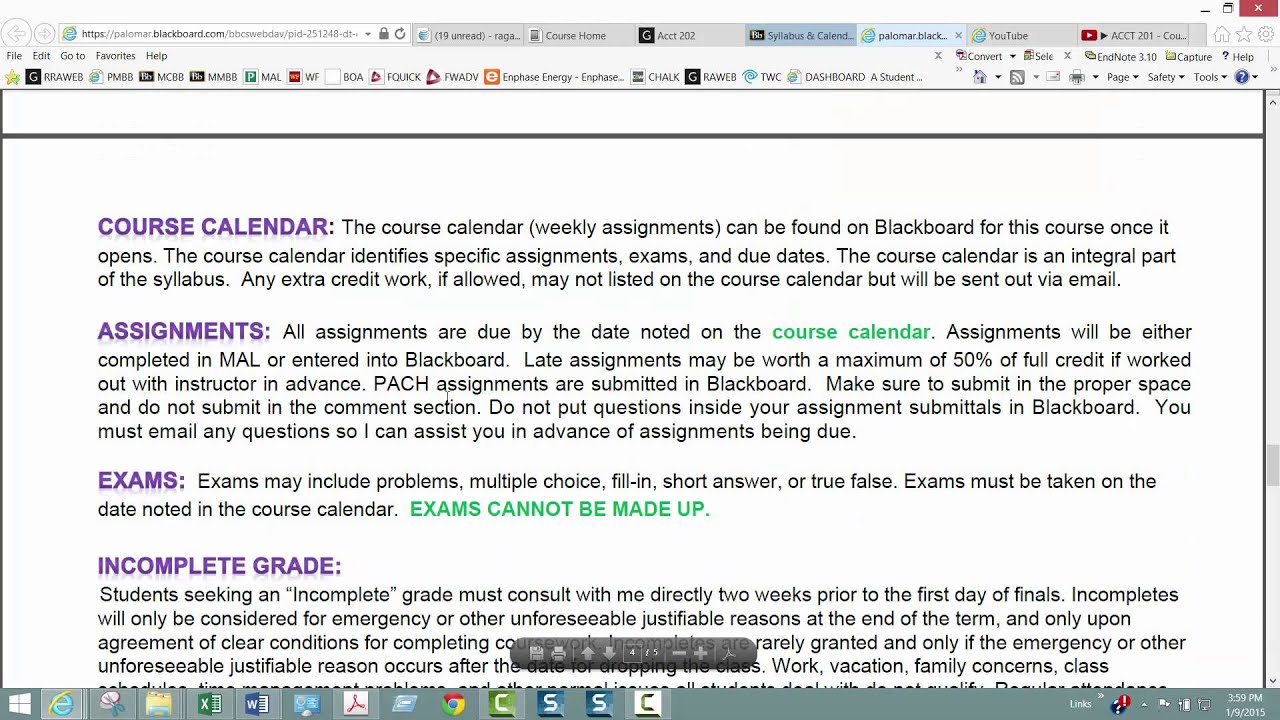The width and height of the screenshot is (1280, 720).
Task: Open the Windows Start button
Action: click(19, 704)
